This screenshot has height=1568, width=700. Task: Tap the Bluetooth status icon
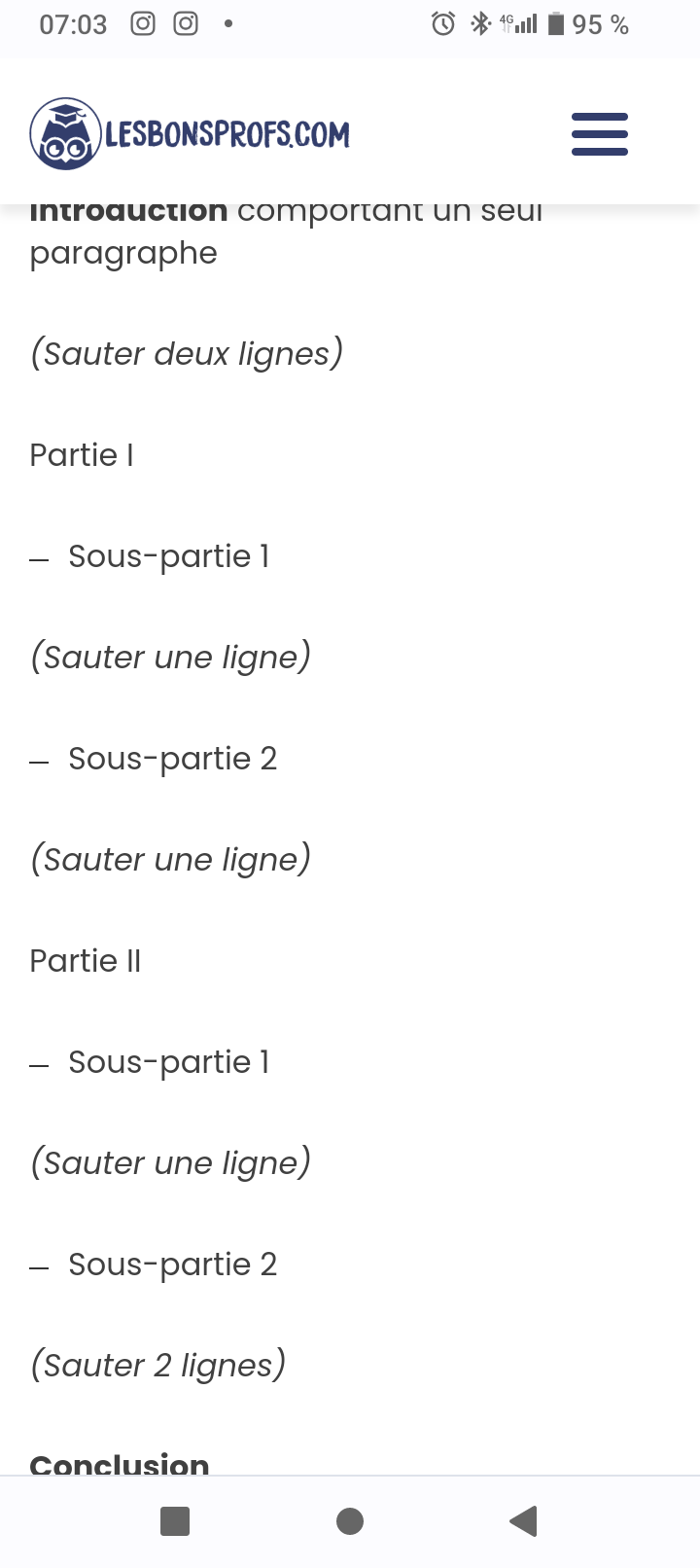click(x=480, y=23)
